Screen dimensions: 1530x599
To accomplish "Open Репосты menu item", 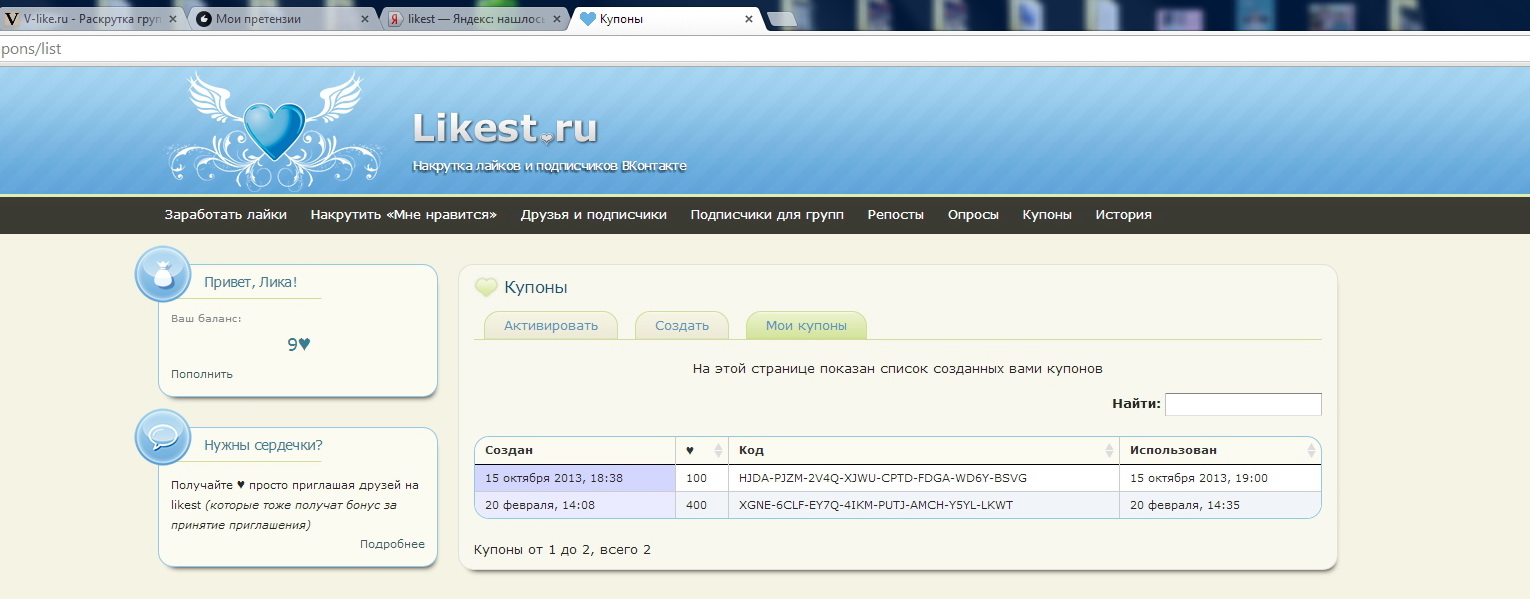I will 896,214.
